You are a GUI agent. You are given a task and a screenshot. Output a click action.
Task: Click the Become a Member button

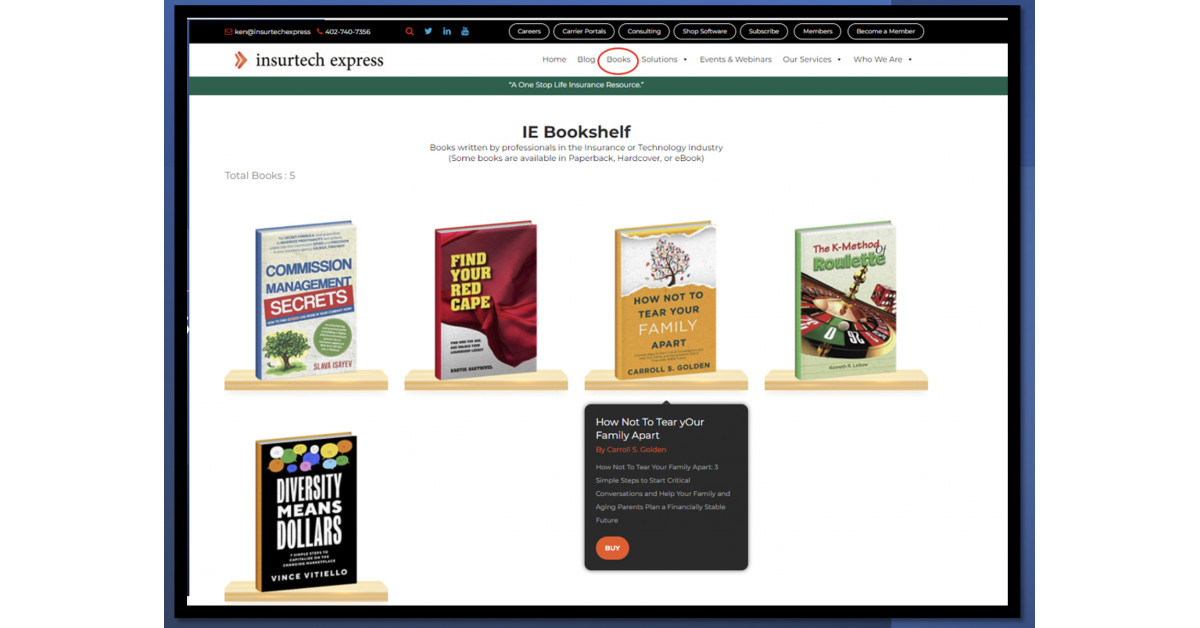coord(885,31)
